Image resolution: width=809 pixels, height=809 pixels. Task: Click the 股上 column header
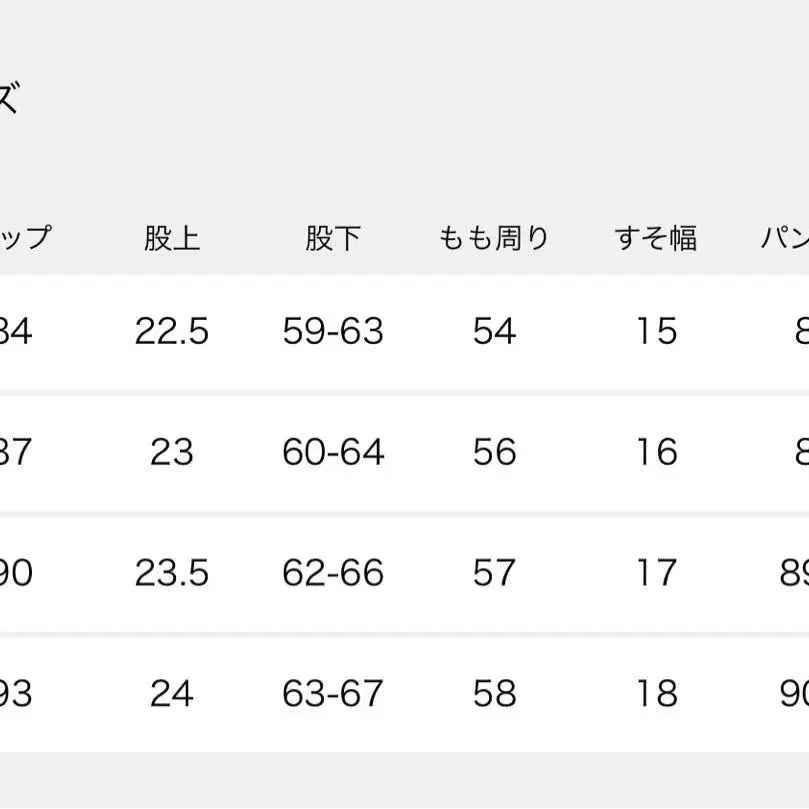pyautogui.click(x=172, y=239)
